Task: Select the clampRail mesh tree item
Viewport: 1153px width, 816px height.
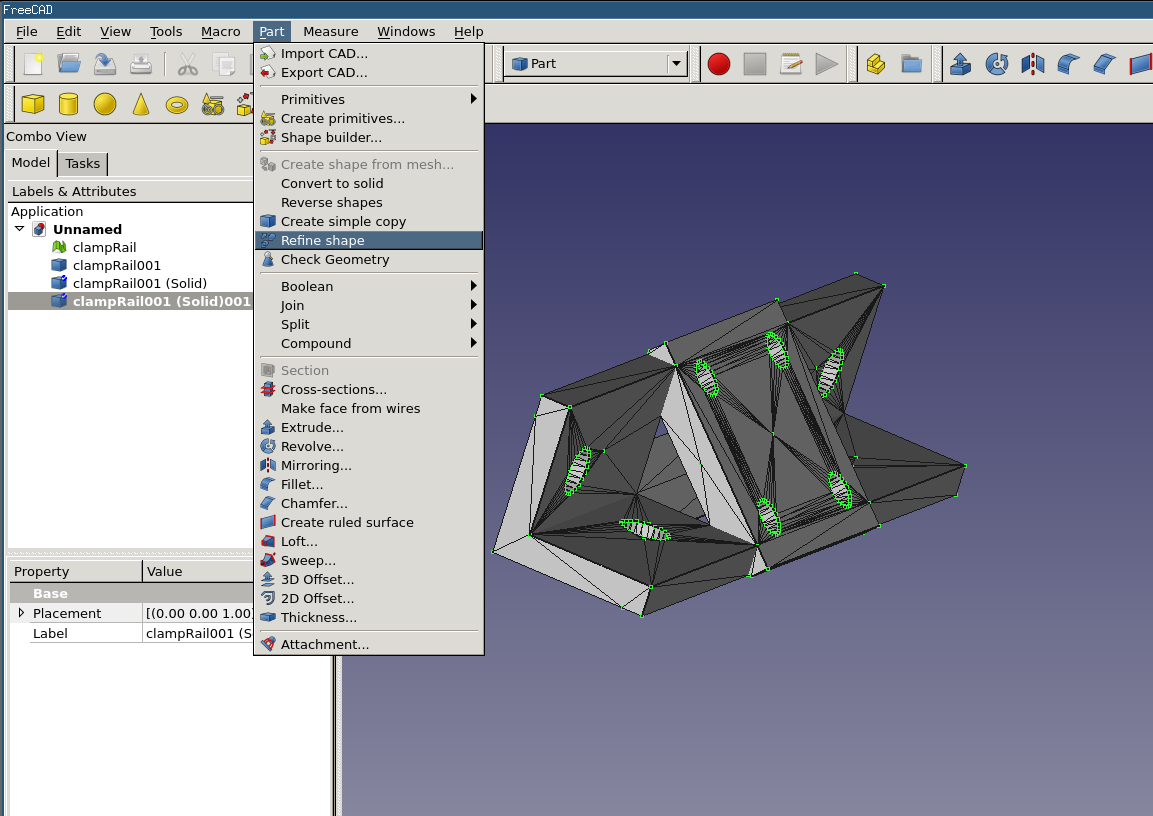Action: [x=104, y=247]
